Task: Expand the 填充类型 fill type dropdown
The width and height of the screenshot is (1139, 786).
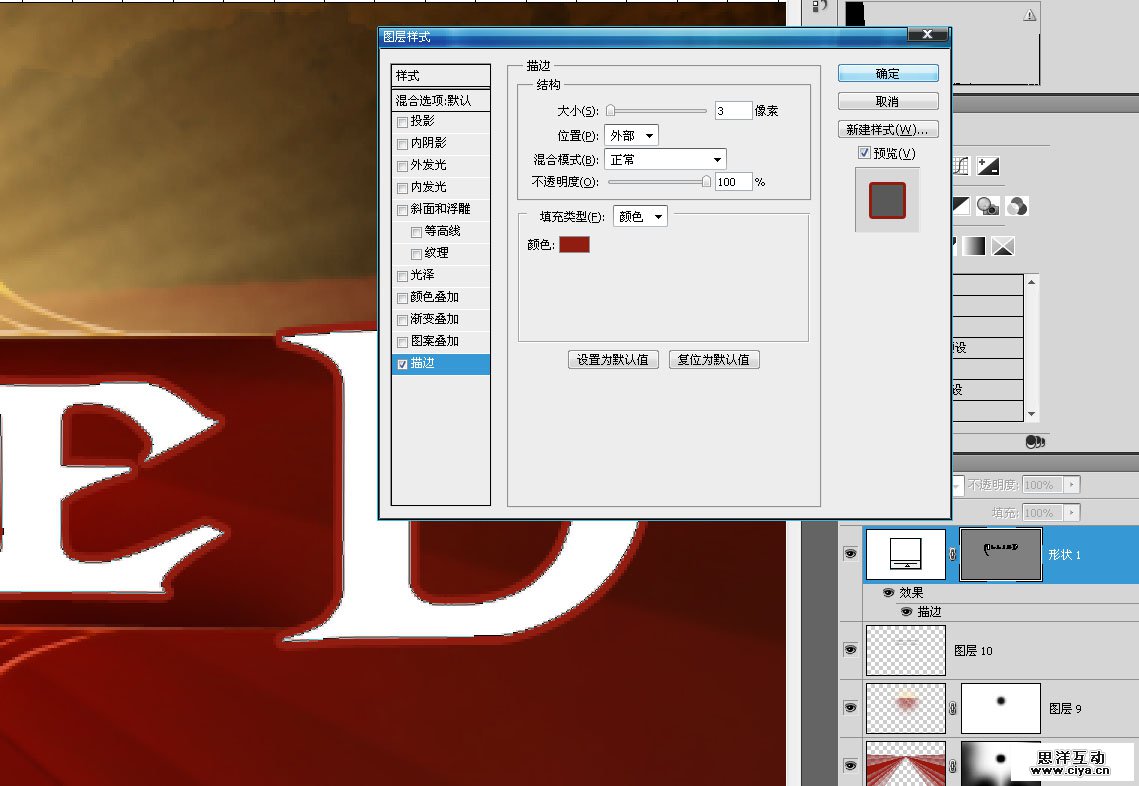Action: 640,216
